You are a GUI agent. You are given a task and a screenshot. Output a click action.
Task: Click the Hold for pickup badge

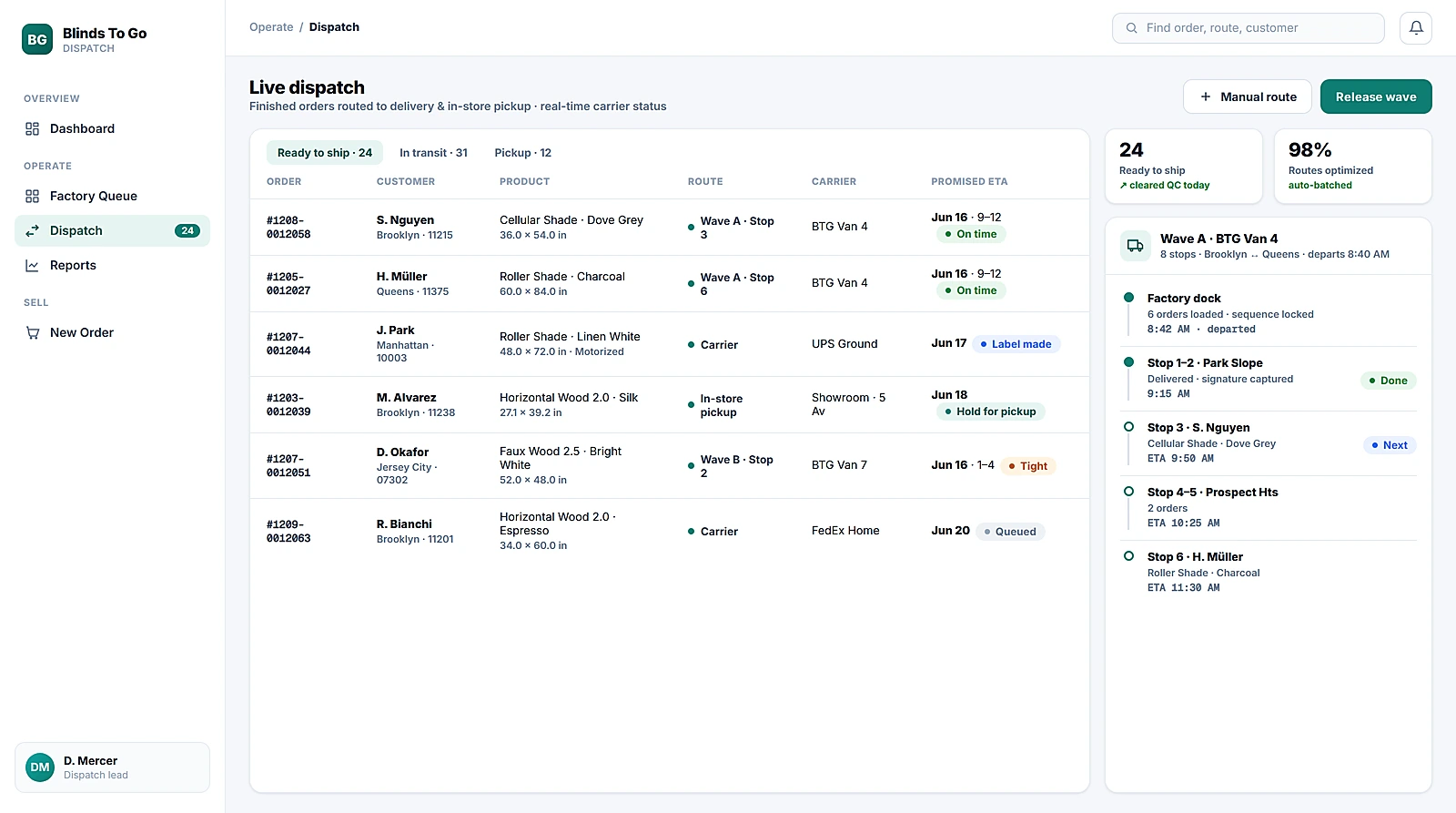(990, 412)
